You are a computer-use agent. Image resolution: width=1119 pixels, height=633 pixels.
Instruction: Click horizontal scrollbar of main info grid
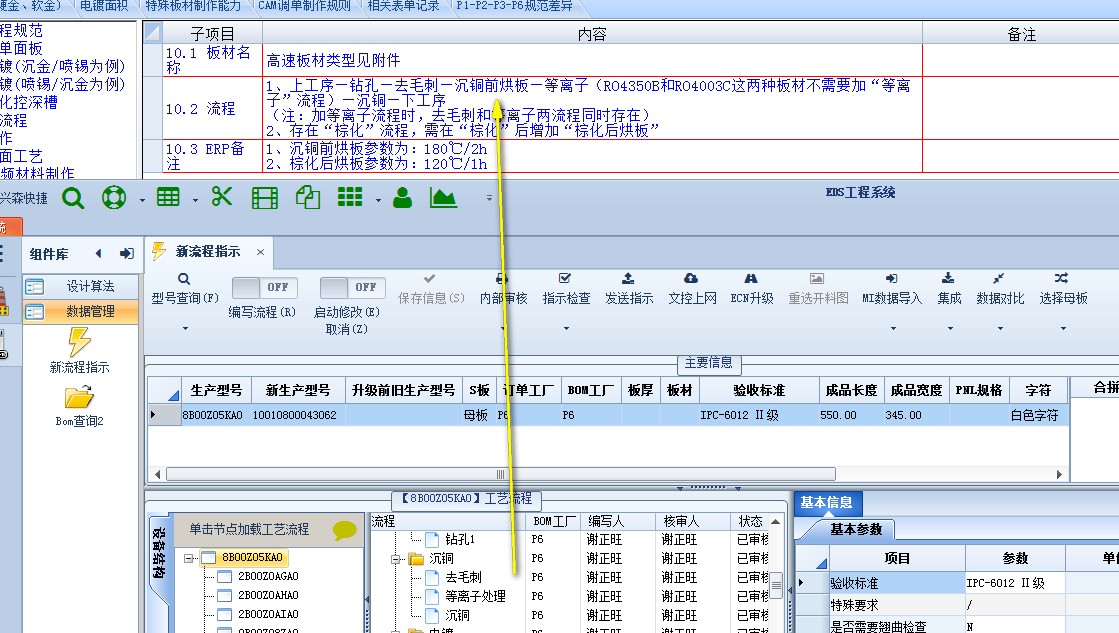[501, 475]
